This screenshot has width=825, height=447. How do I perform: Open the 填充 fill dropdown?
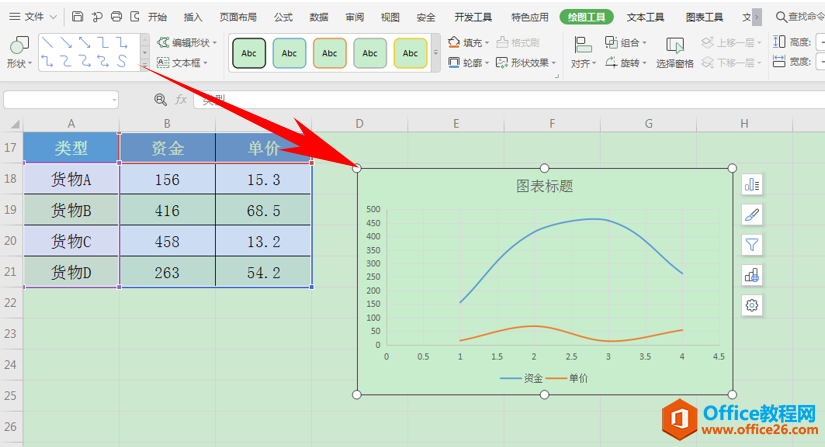pyautogui.click(x=468, y=42)
